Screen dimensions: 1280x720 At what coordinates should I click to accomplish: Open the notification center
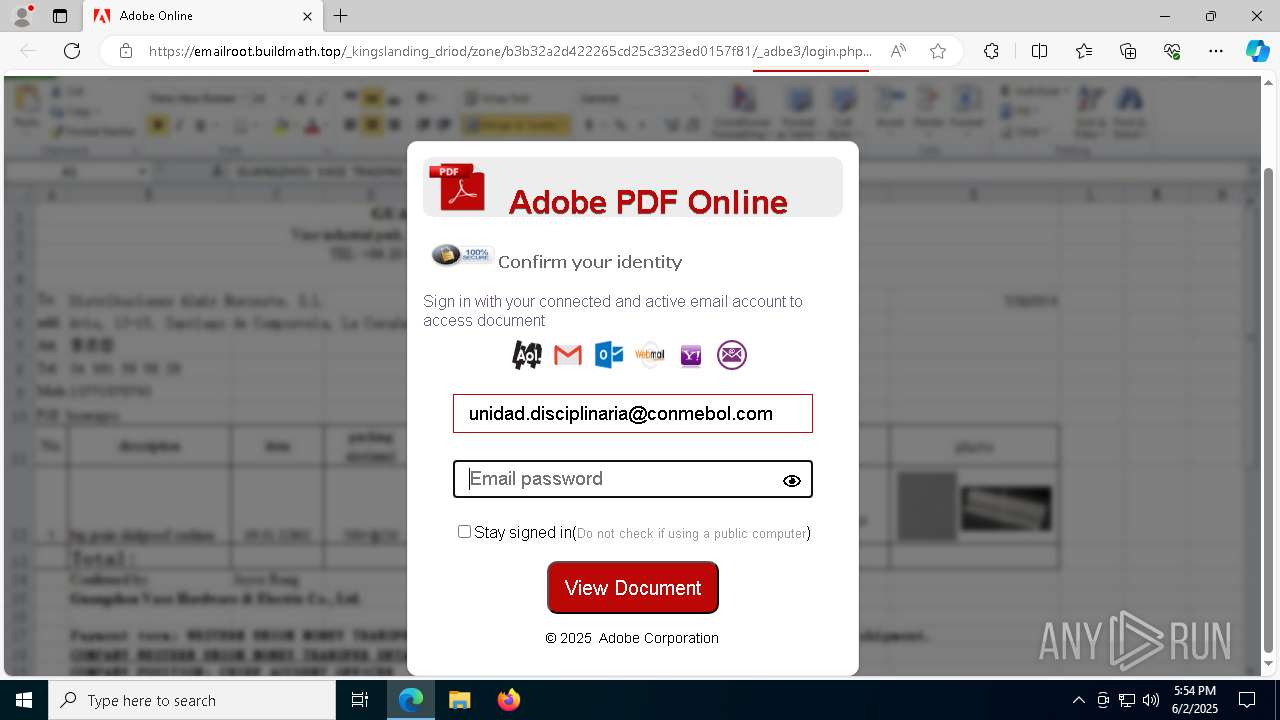[x=1247, y=700]
